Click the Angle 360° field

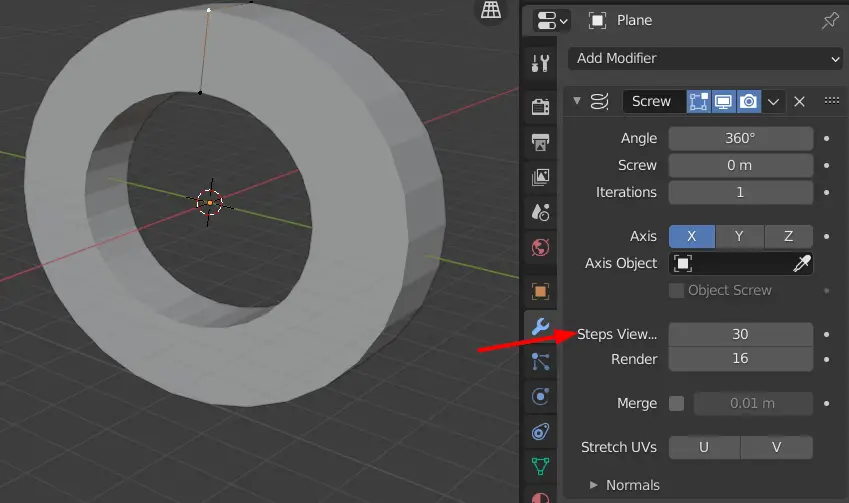[x=740, y=139]
